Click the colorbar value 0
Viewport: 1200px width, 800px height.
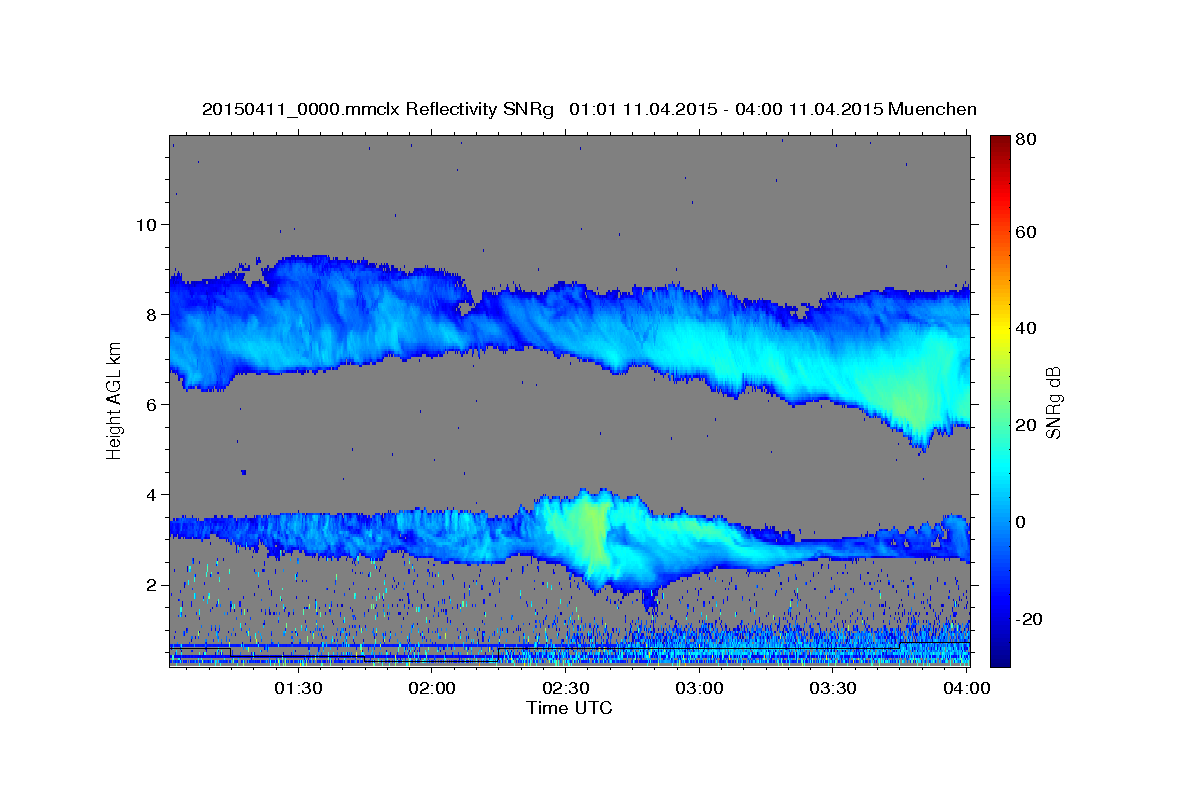point(1020,522)
